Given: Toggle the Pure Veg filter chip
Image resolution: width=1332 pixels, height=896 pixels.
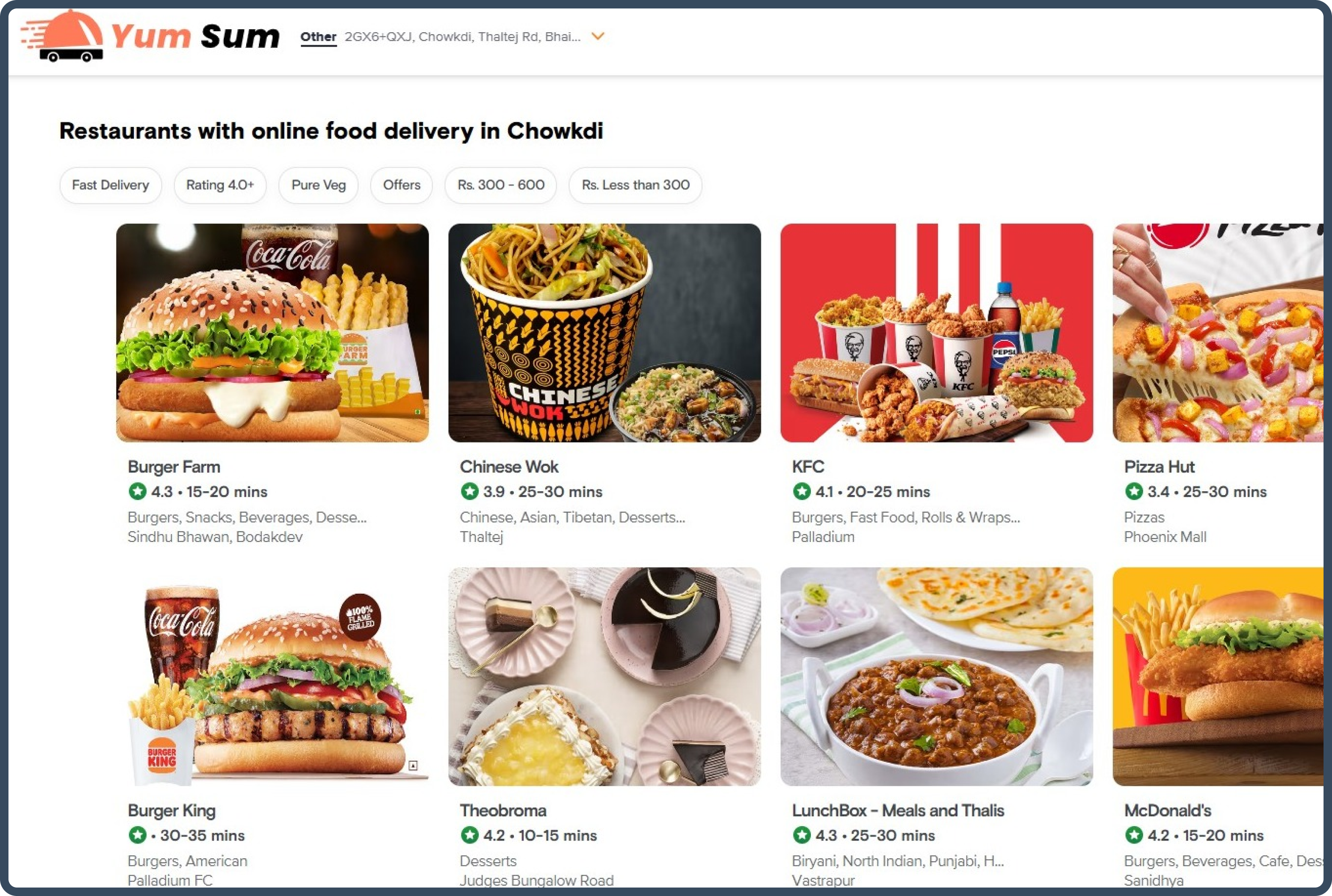Looking at the screenshot, I should point(319,185).
